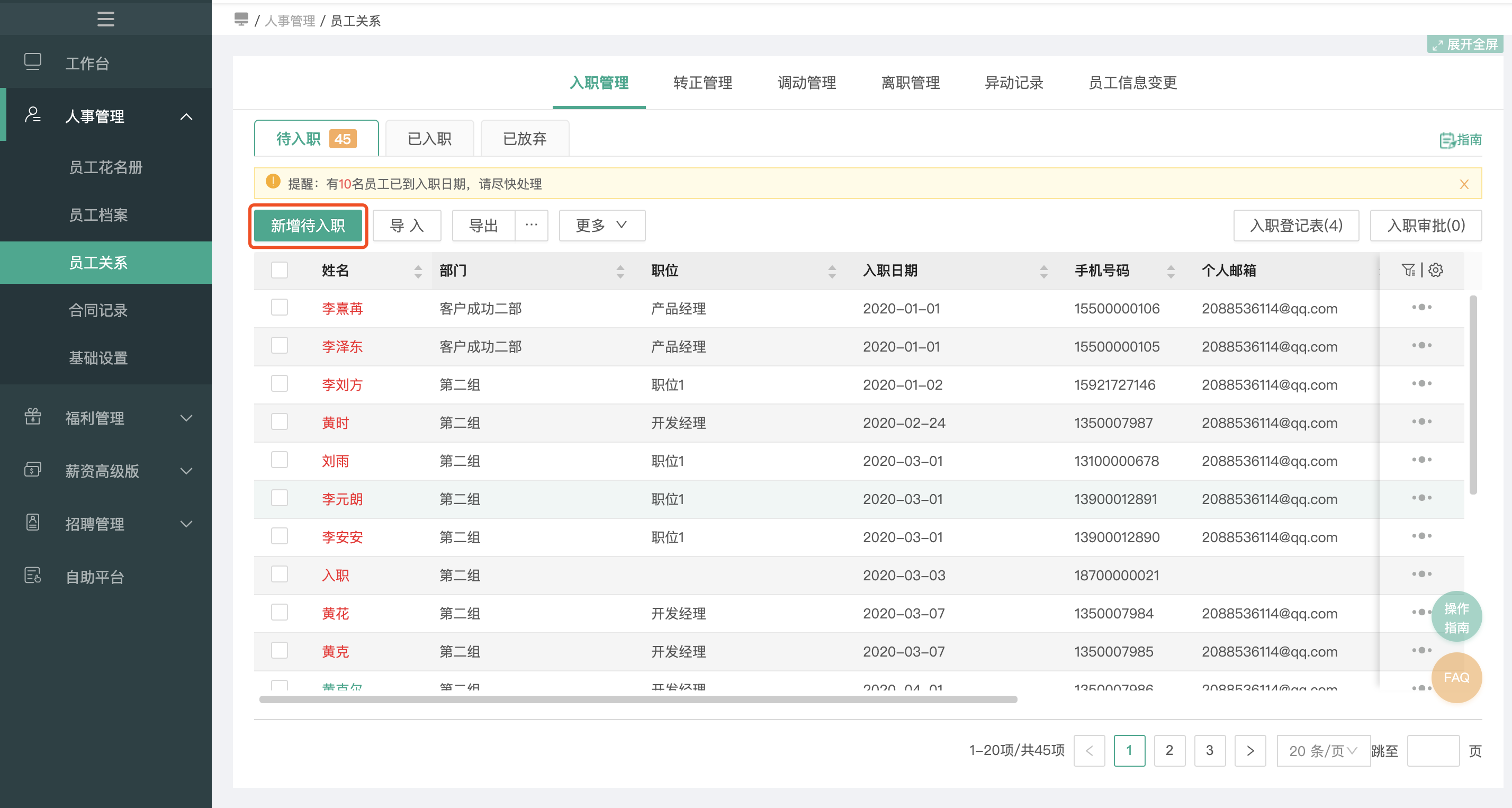Open row actions for 入职 row
The image size is (1512, 808).
[1421, 574]
